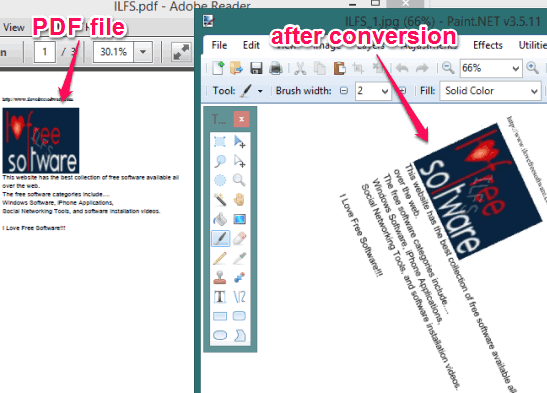Expand the Fill Solid Color dropdown
547x393 pixels.
pos(534,91)
